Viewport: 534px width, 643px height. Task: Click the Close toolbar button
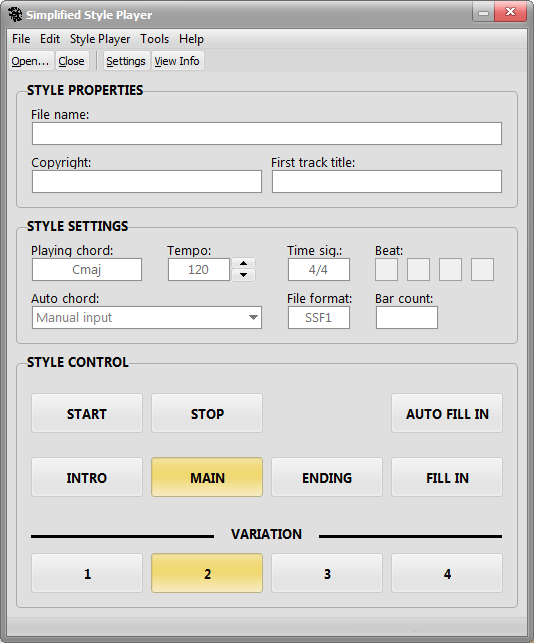[x=71, y=61]
